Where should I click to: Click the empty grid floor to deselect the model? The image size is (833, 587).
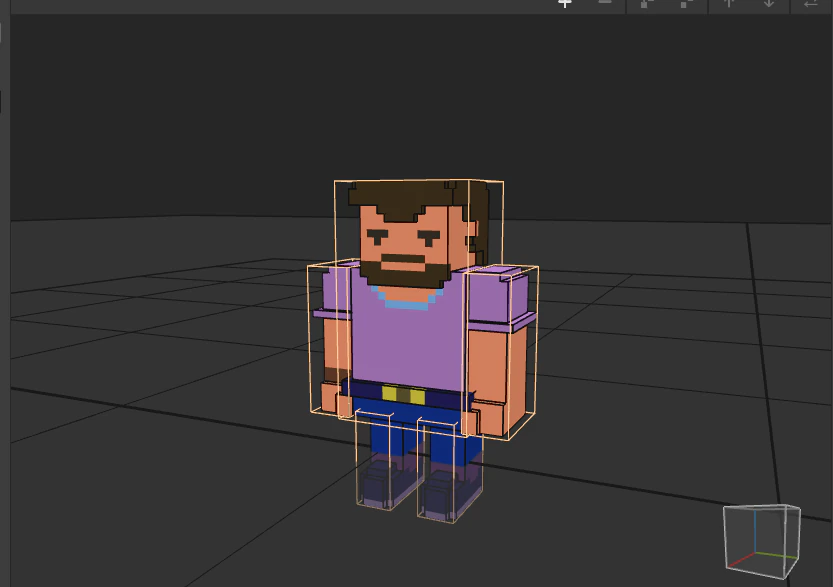150,480
